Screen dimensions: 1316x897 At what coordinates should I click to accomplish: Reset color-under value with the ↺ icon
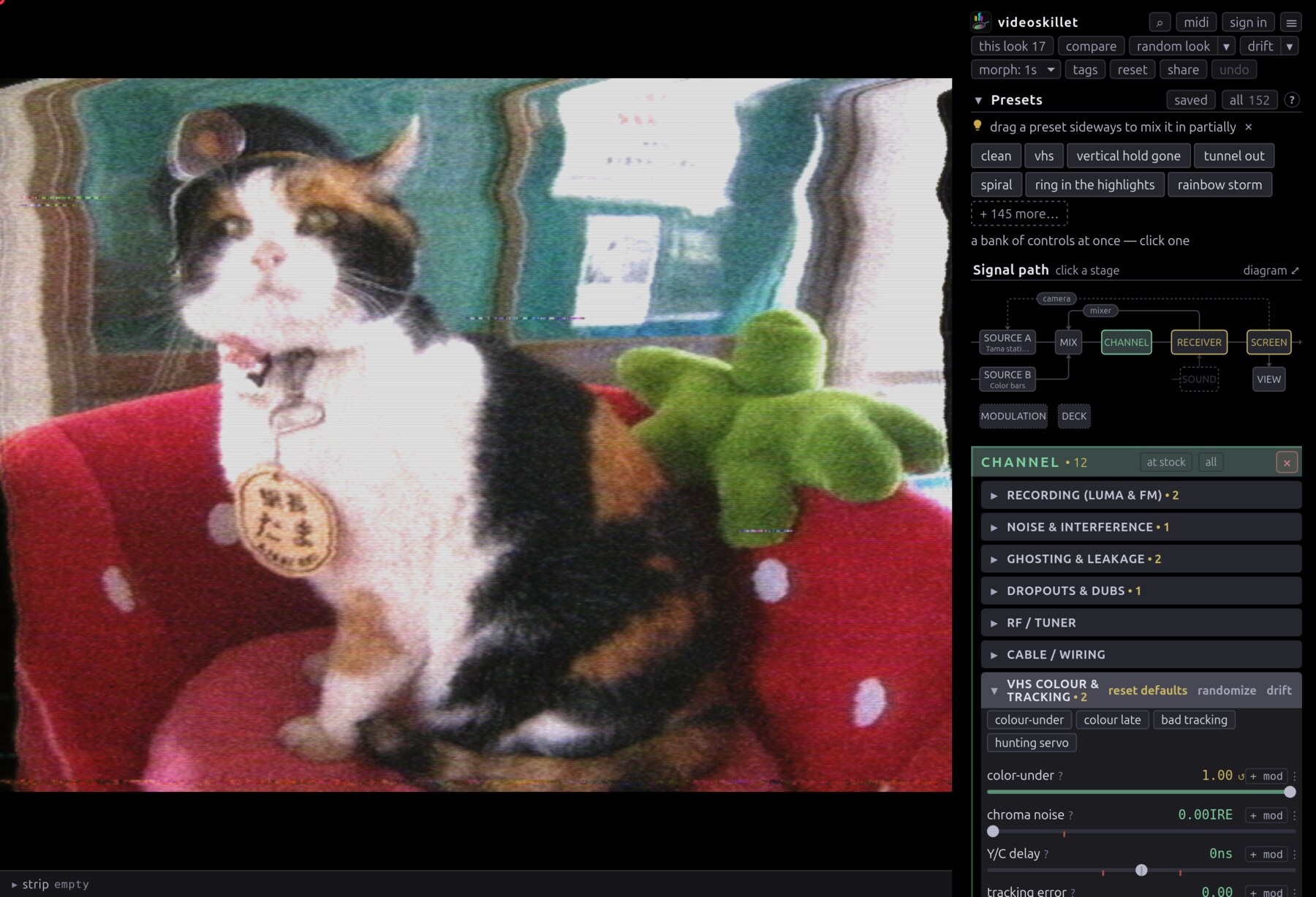pyautogui.click(x=1241, y=776)
